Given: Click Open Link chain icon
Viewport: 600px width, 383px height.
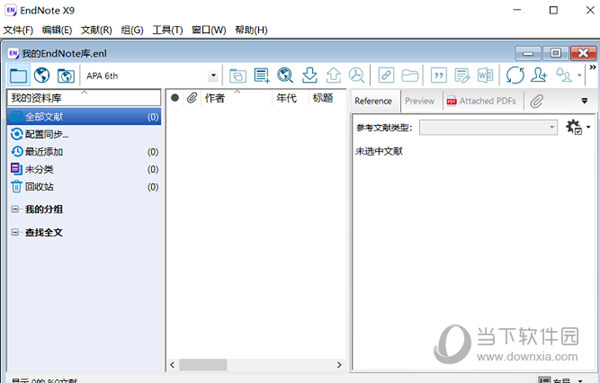Looking at the screenshot, I should click(x=386, y=75).
